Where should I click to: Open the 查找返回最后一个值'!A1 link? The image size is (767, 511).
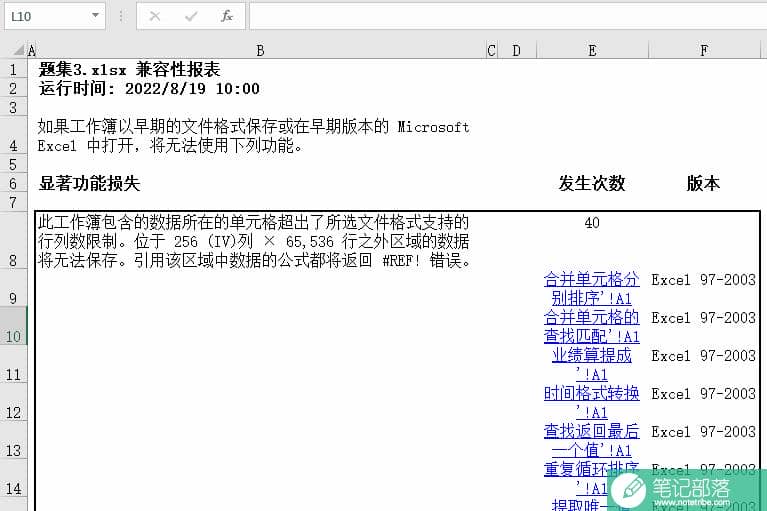click(x=591, y=441)
